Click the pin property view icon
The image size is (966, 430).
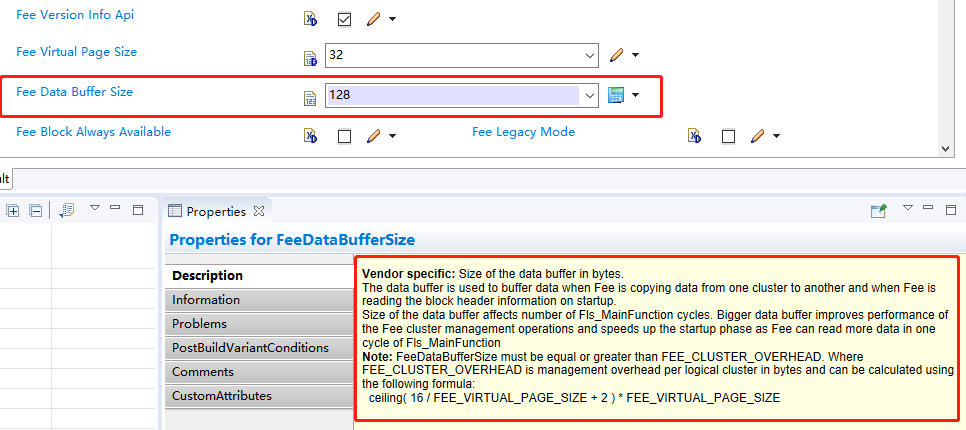[879, 211]
